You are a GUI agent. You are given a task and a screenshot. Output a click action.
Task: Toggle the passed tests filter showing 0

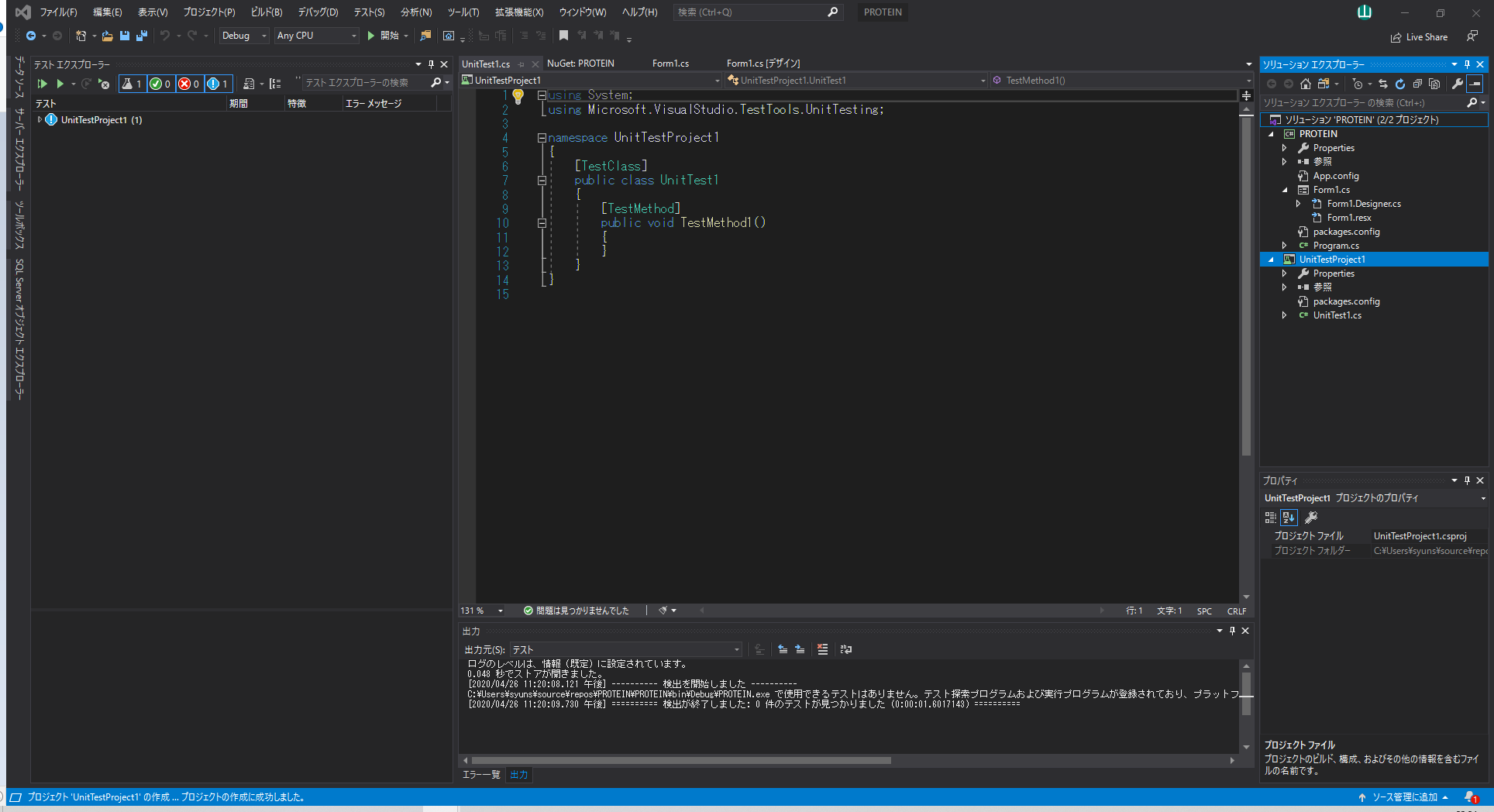(160, 84)
